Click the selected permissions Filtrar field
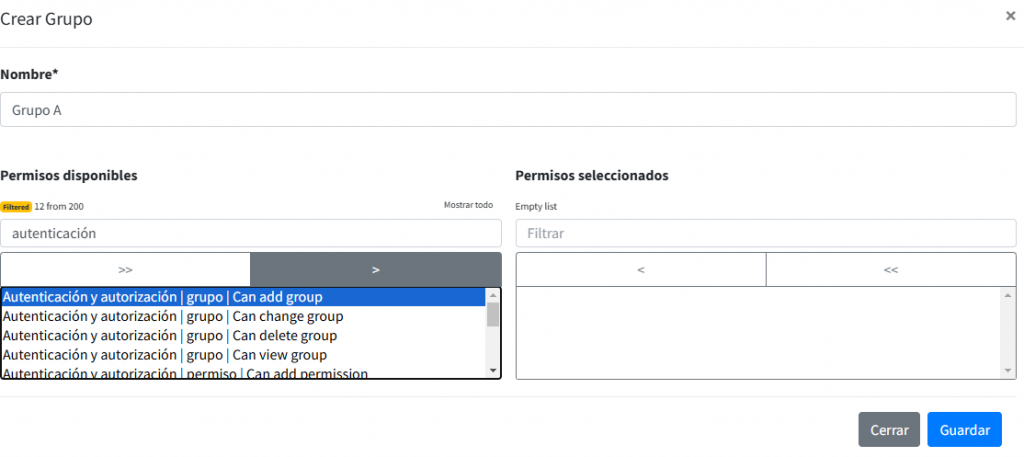1024x457 pixels. coord(766,233)
